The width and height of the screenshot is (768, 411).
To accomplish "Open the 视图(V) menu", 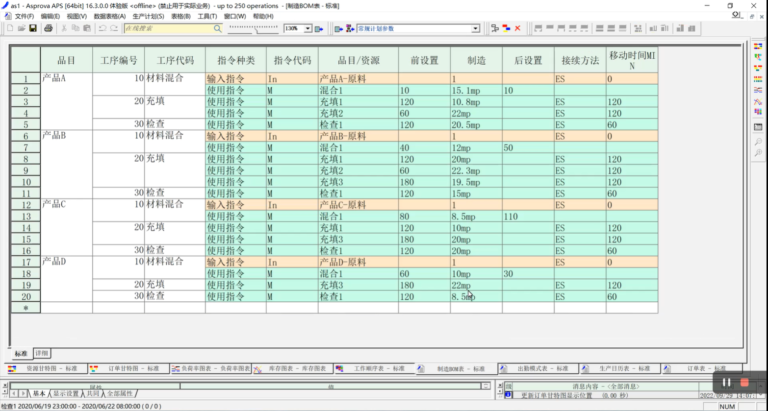I will (76, 16).
